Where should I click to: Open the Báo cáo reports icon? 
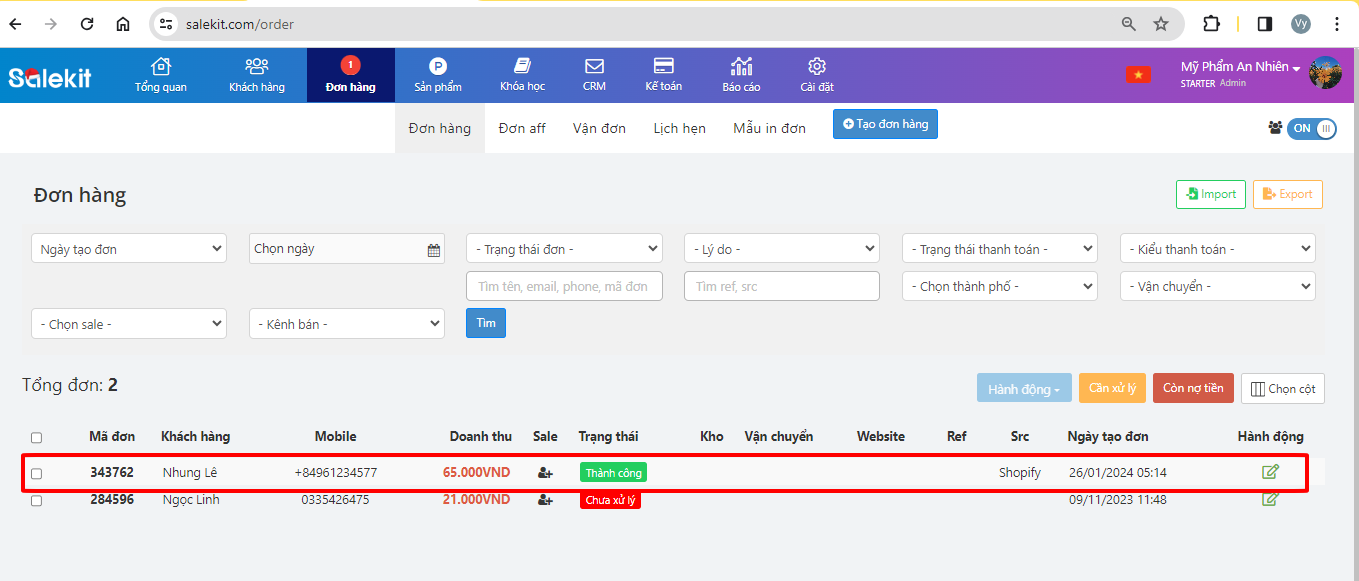coord(741,67)
